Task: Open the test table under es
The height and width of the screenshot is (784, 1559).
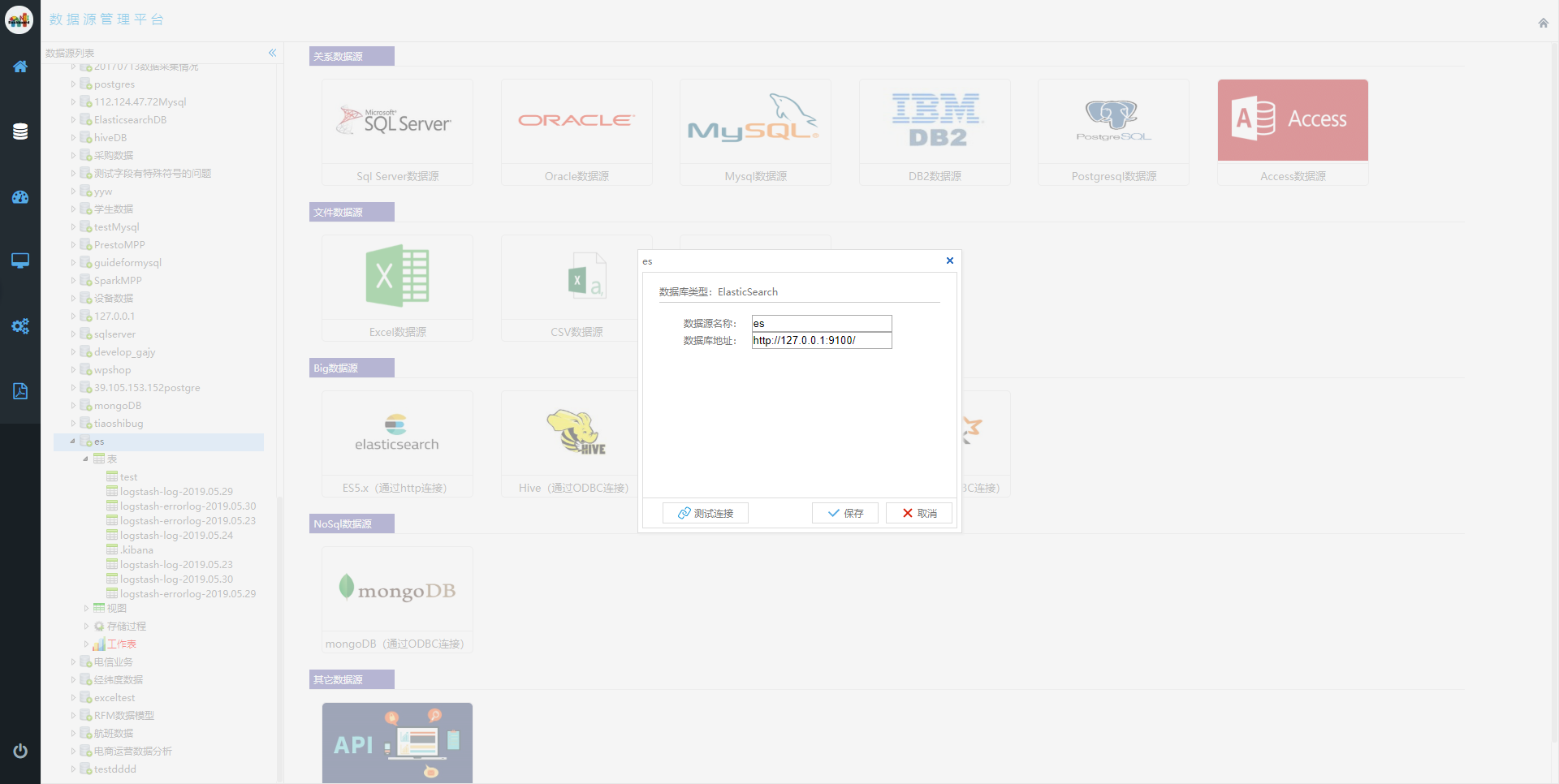Action: coord(128,477)
